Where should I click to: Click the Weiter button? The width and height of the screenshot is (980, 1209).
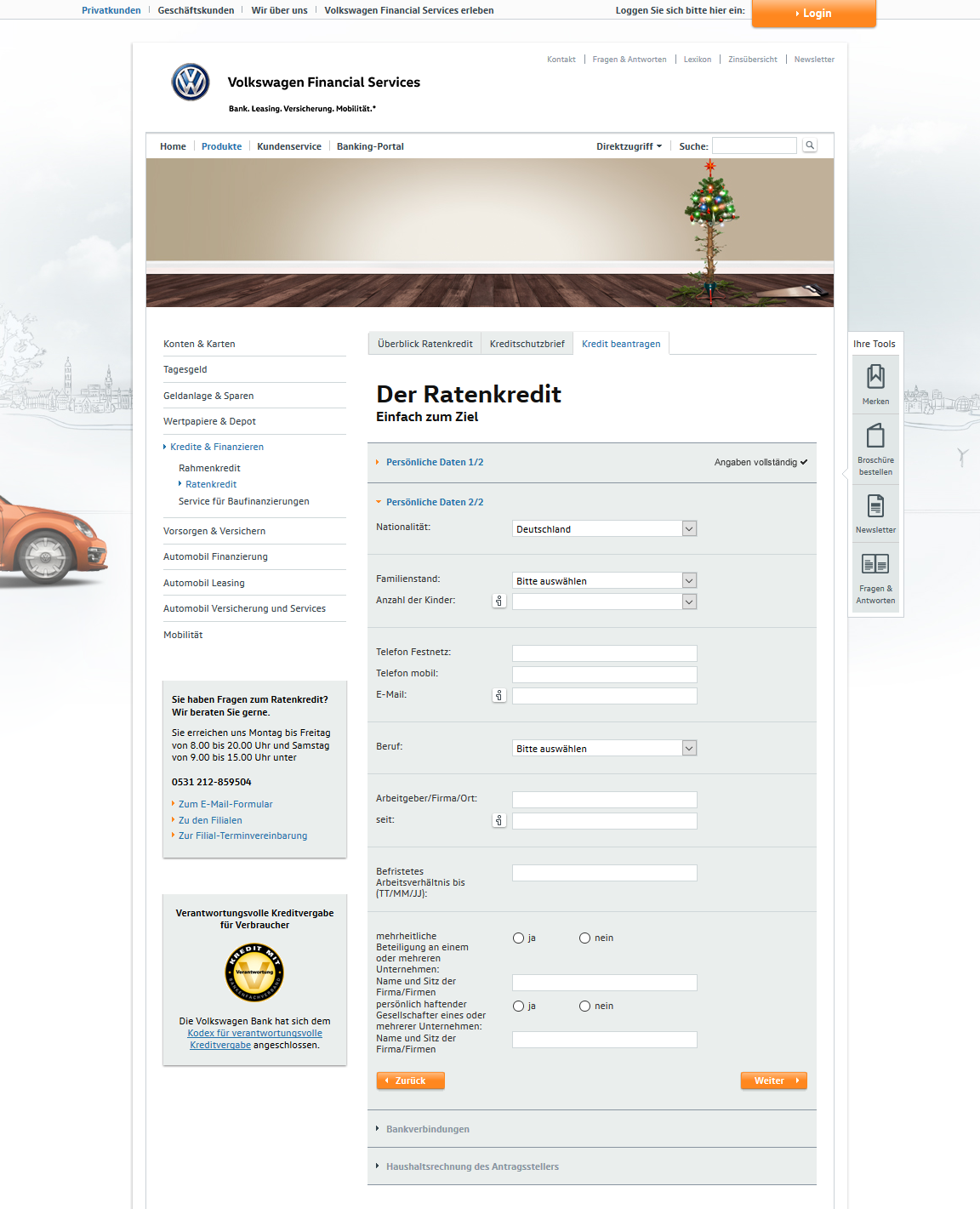[774, 1081]
